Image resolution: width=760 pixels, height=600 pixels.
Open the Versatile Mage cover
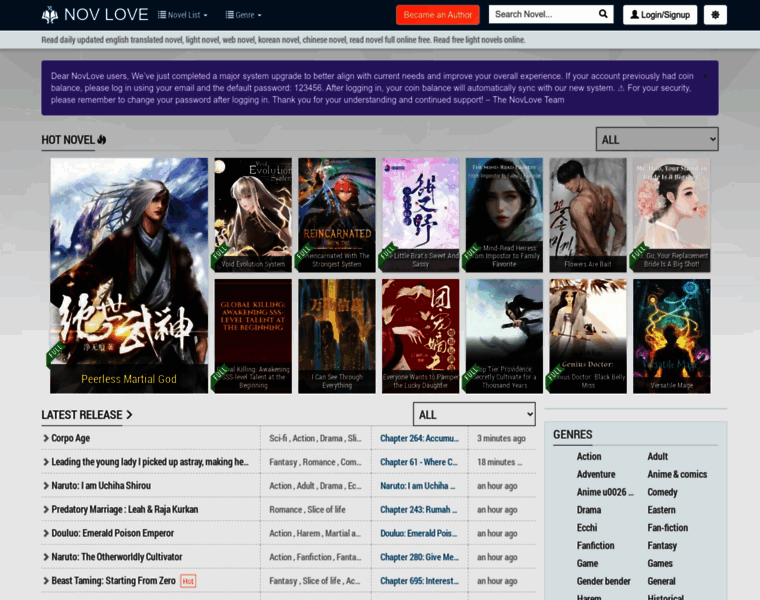(671, 336)
